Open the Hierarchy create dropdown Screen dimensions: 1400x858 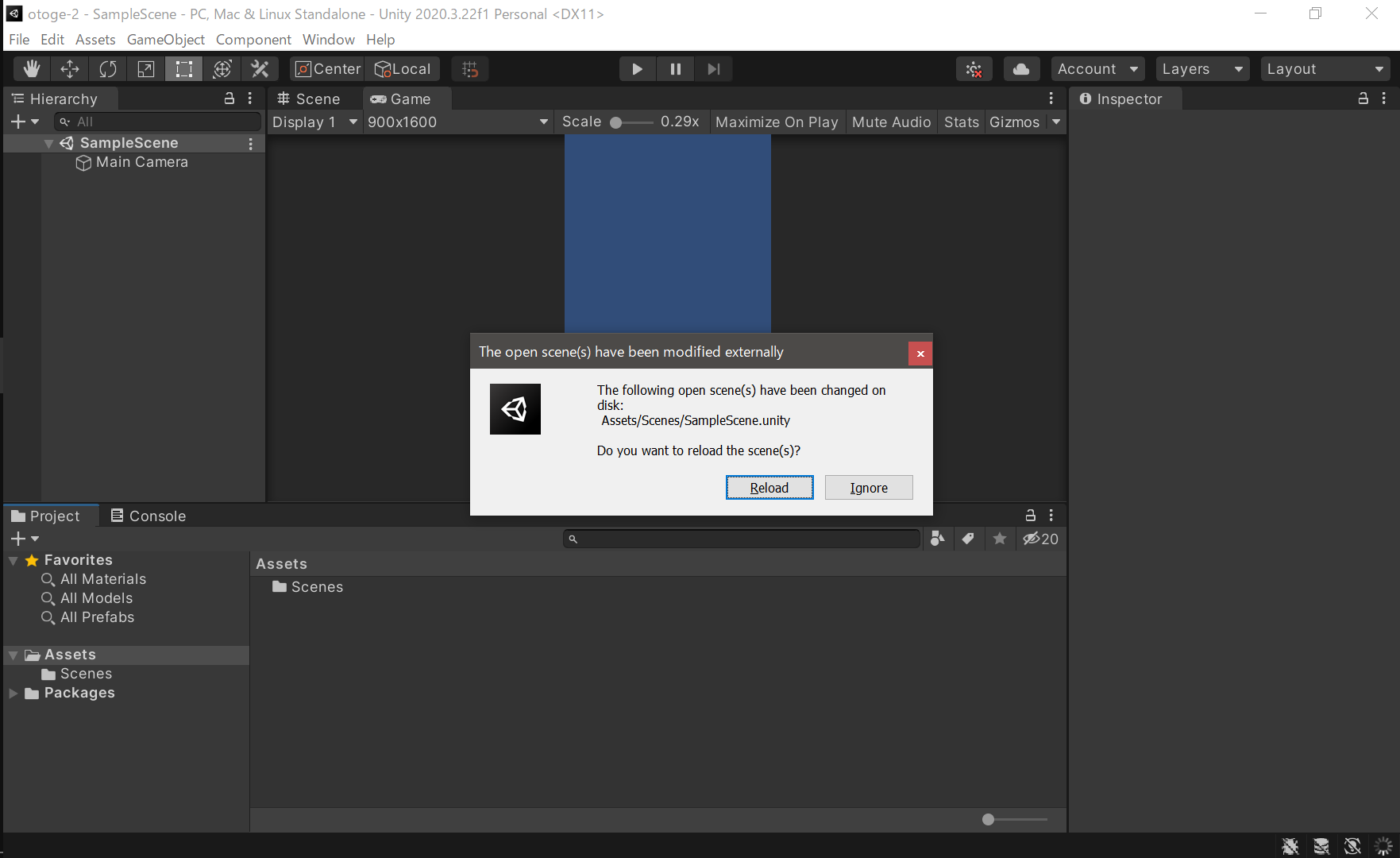tap(25, 122)
